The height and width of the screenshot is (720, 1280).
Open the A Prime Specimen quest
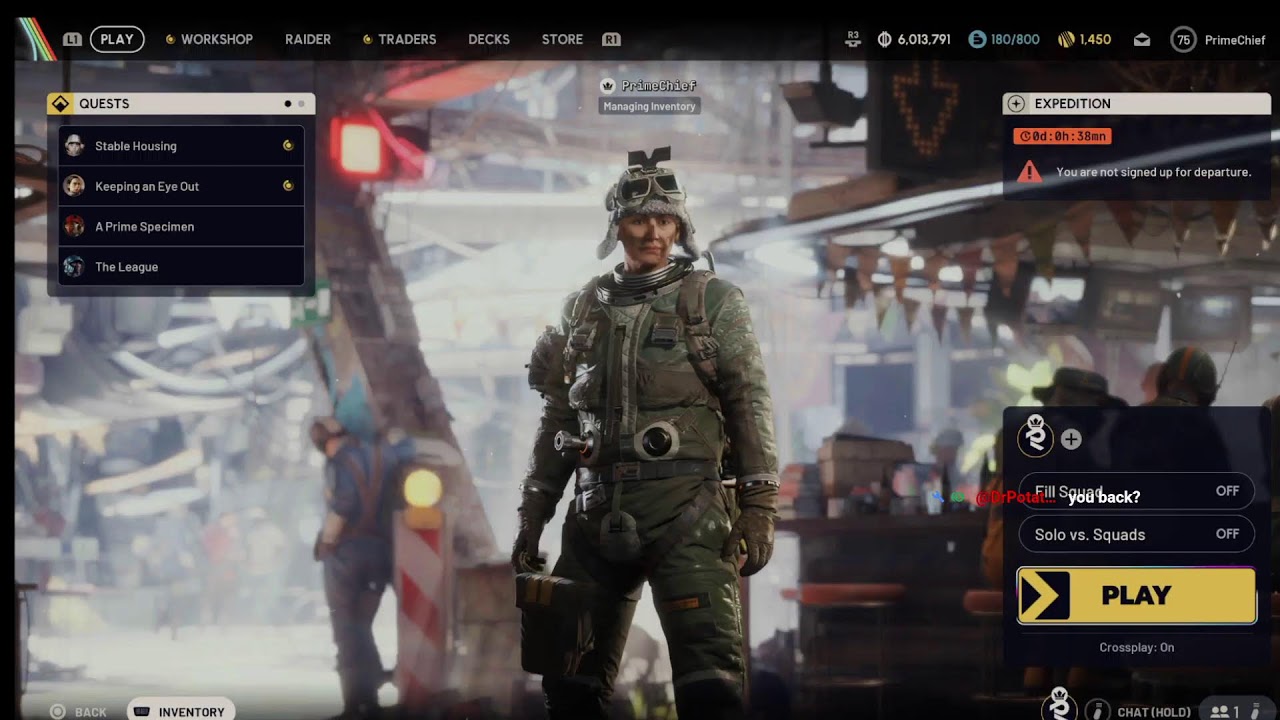181,227
